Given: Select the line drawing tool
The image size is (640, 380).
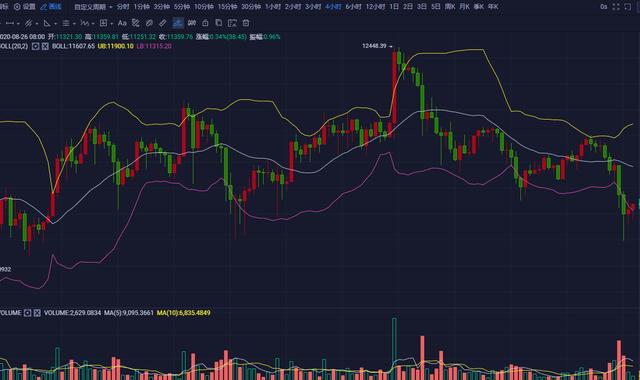Looking at the screenshot, I should pyautogui.click(x=10, y=23).
